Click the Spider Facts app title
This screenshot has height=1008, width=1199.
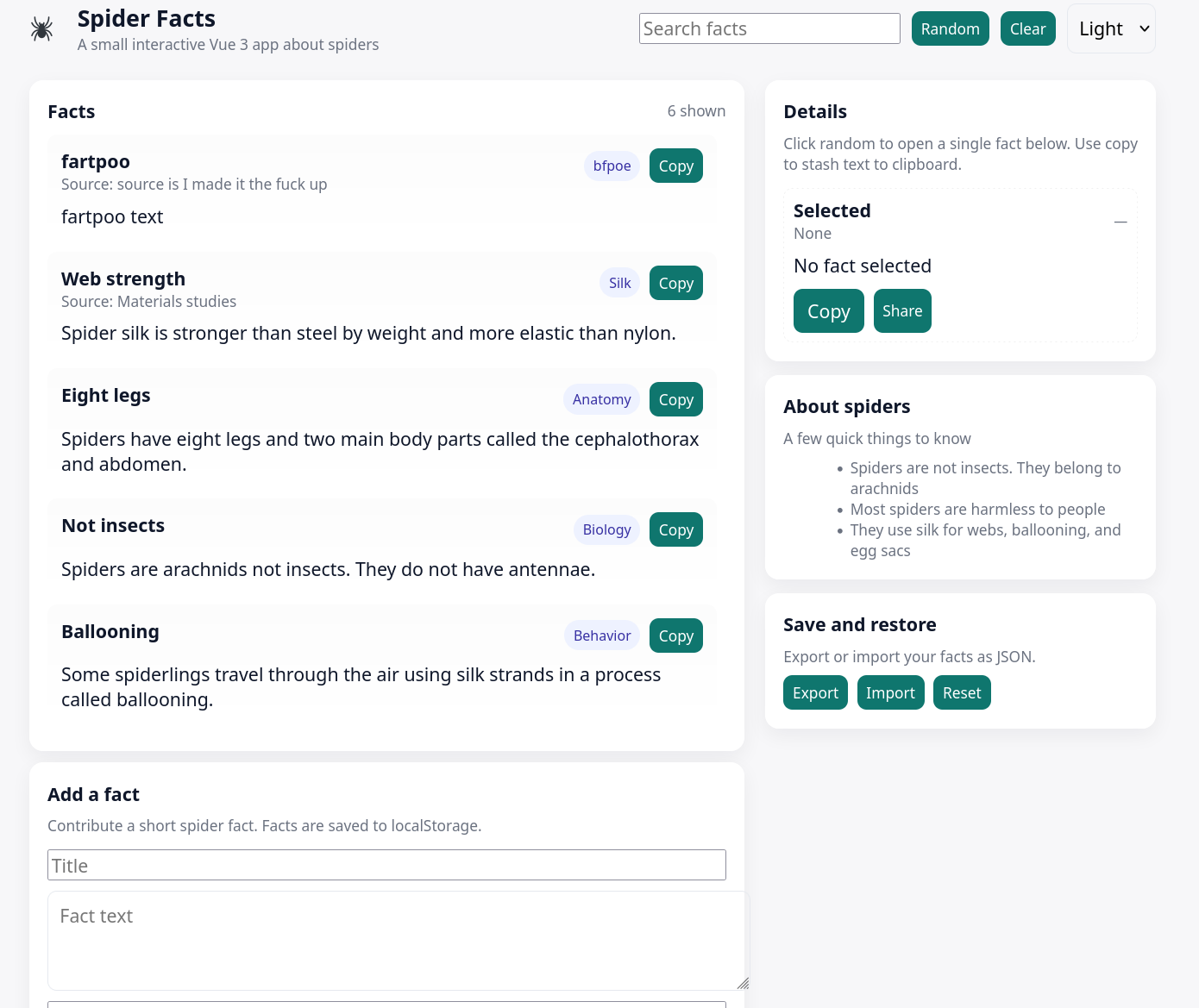point(147,19)
